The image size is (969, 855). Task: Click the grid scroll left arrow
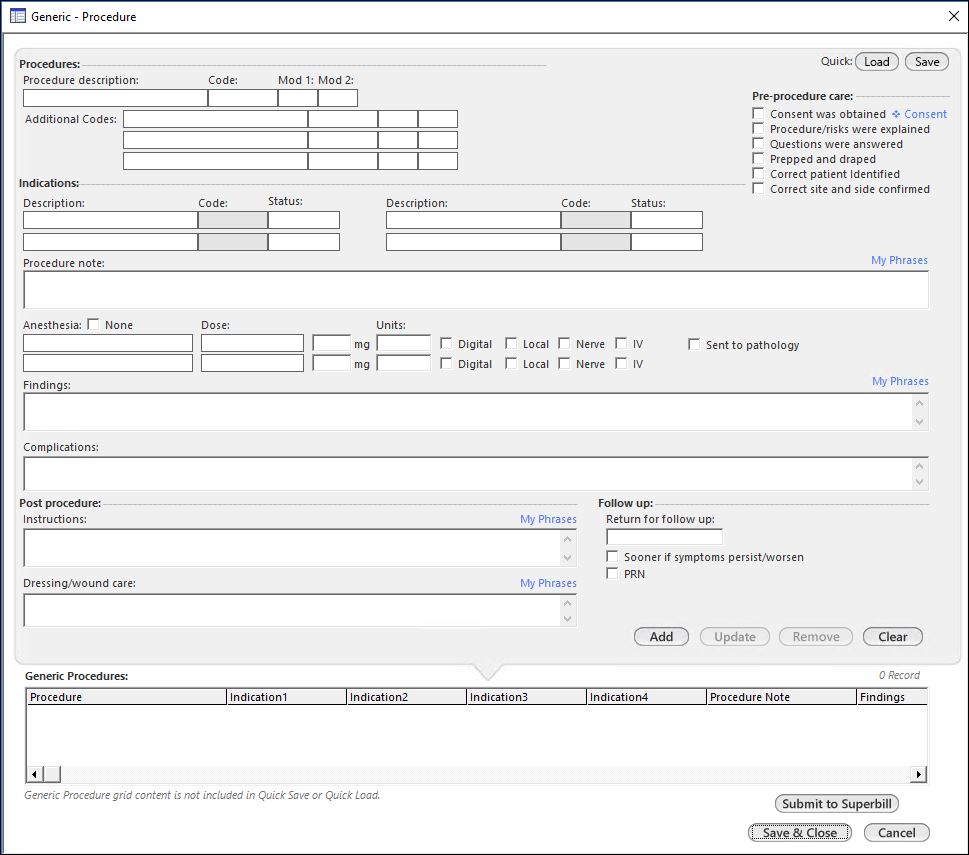[x=35, y=774]
